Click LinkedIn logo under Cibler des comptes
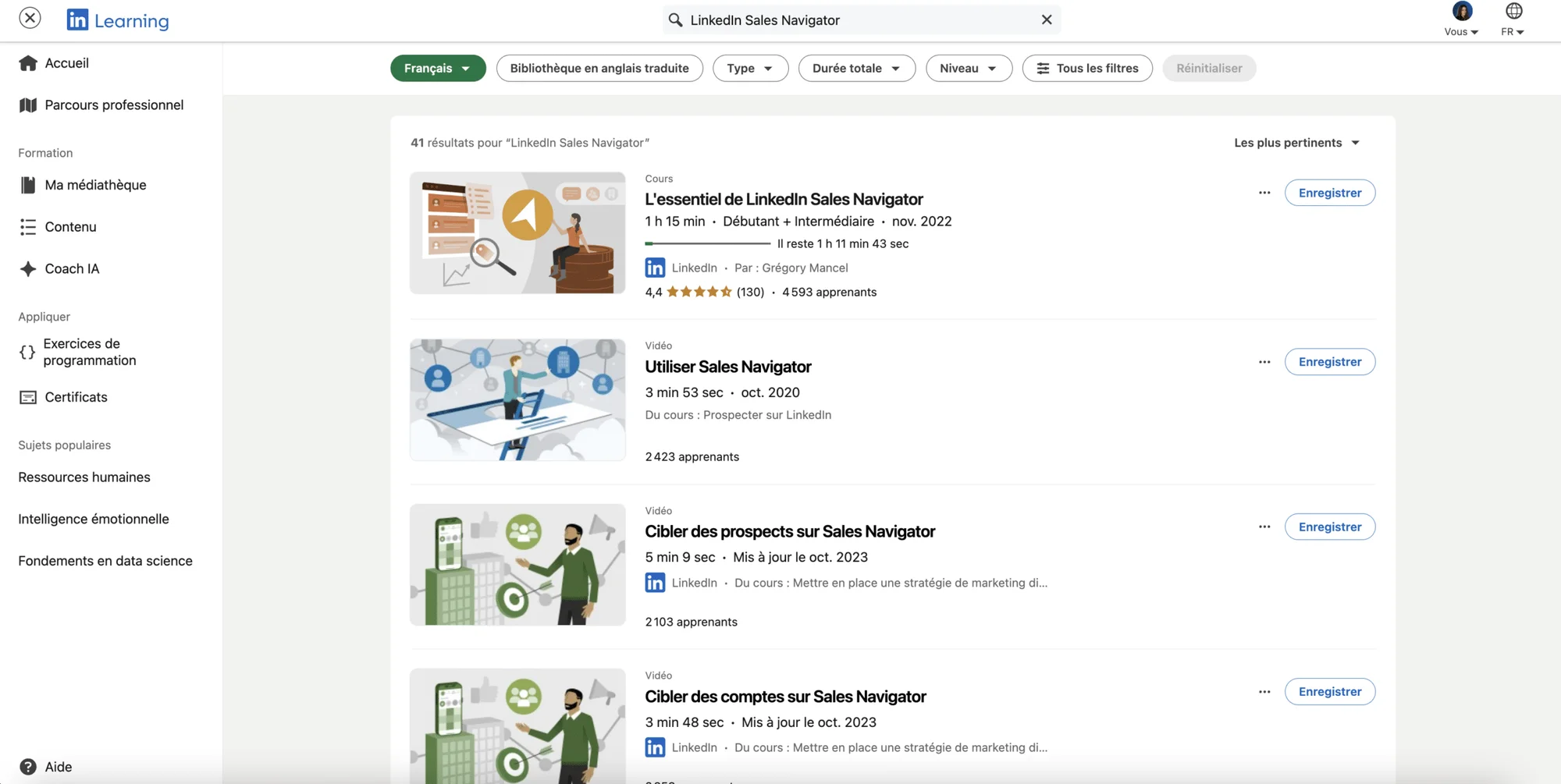Viewport: 1561px width, 784px height. click(x=655, y=747)
